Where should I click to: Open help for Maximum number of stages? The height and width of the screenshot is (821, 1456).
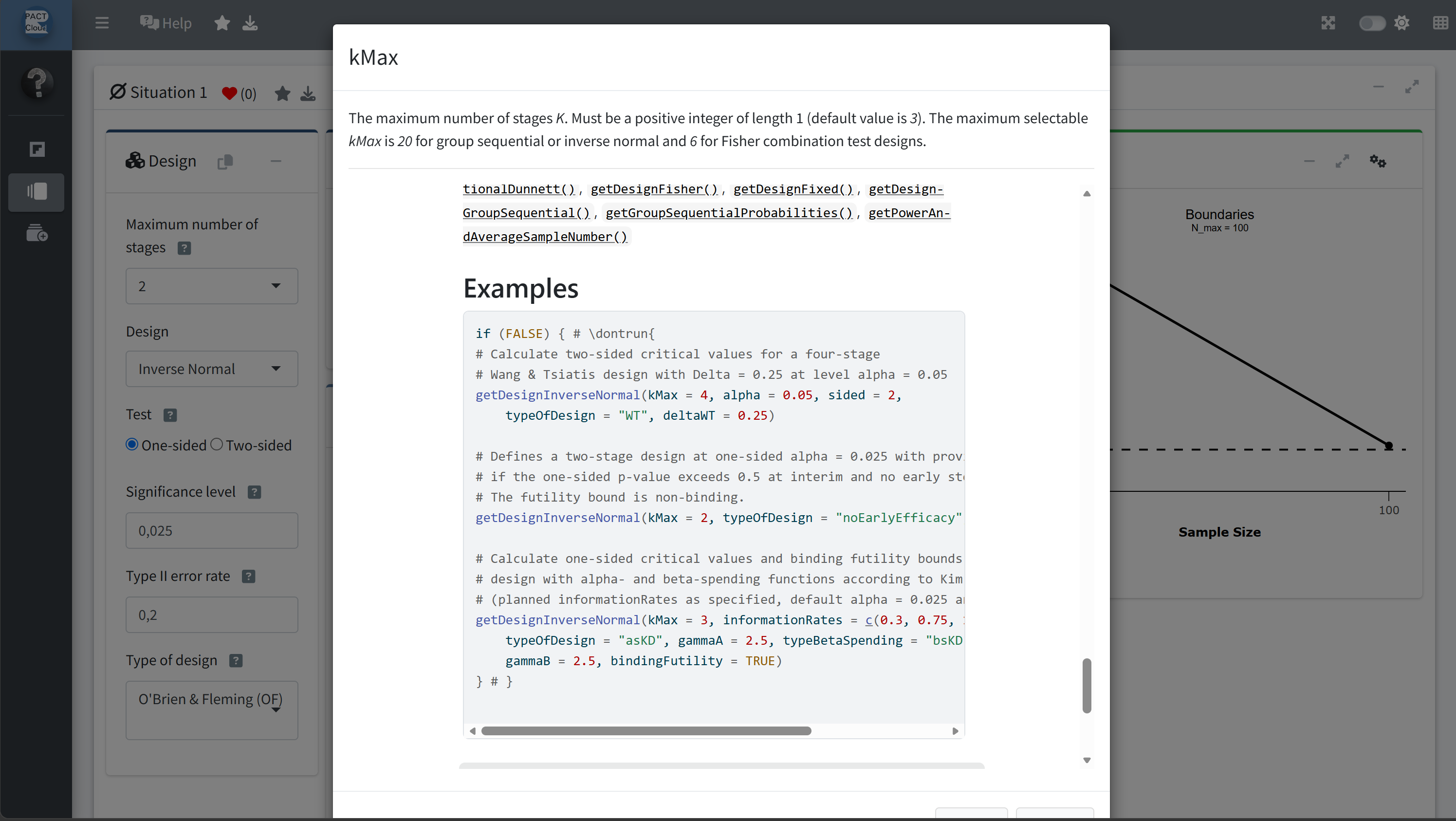184,248
